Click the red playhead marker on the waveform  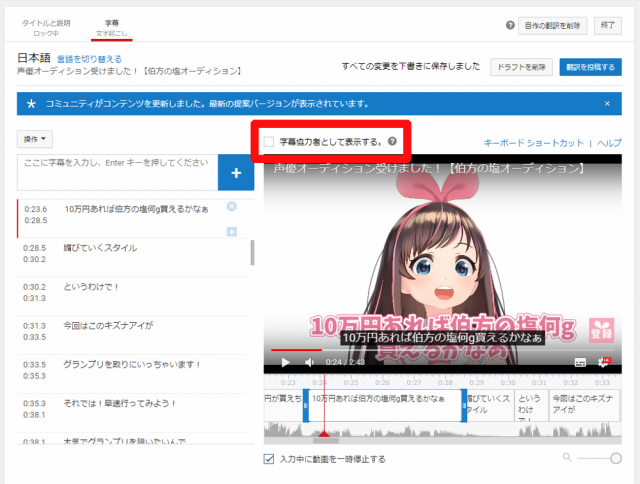pyautogui.click(x=324, y=434)
